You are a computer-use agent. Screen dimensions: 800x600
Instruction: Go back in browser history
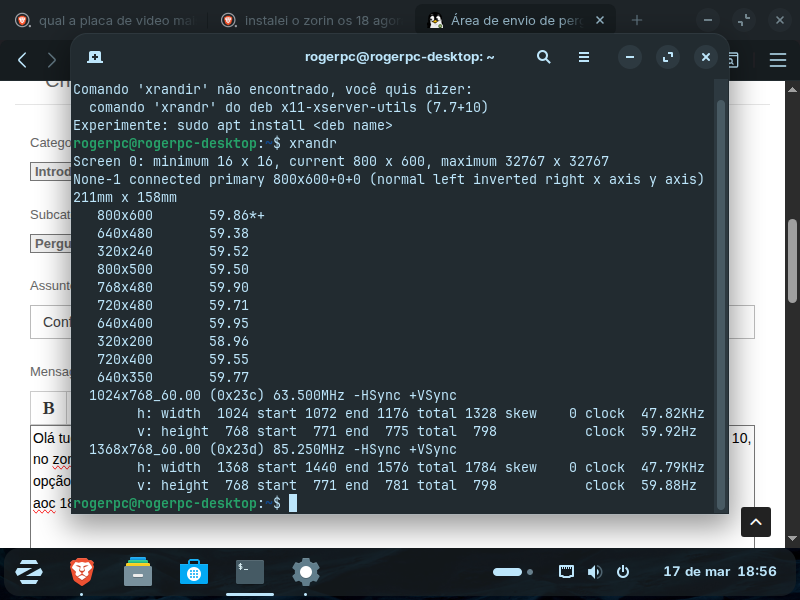point(22,60)
